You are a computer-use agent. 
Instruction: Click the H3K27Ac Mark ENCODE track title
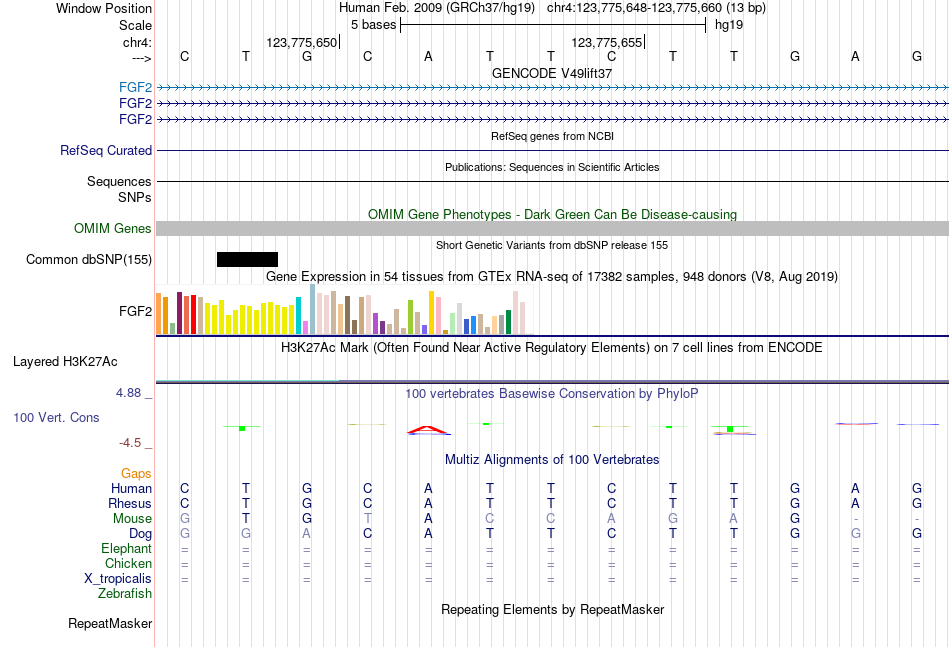552,348
